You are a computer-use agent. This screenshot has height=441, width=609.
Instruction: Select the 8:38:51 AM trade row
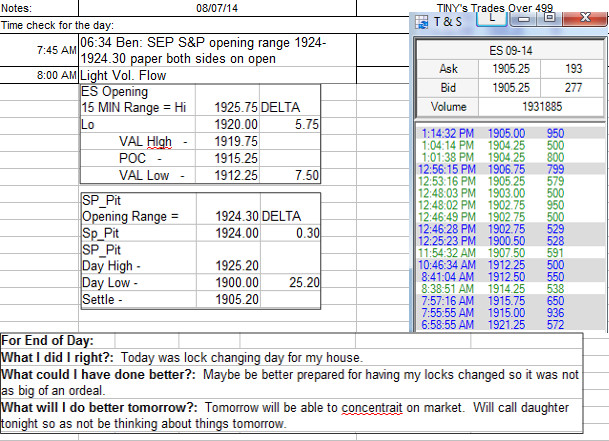click(x=510, y=289)
